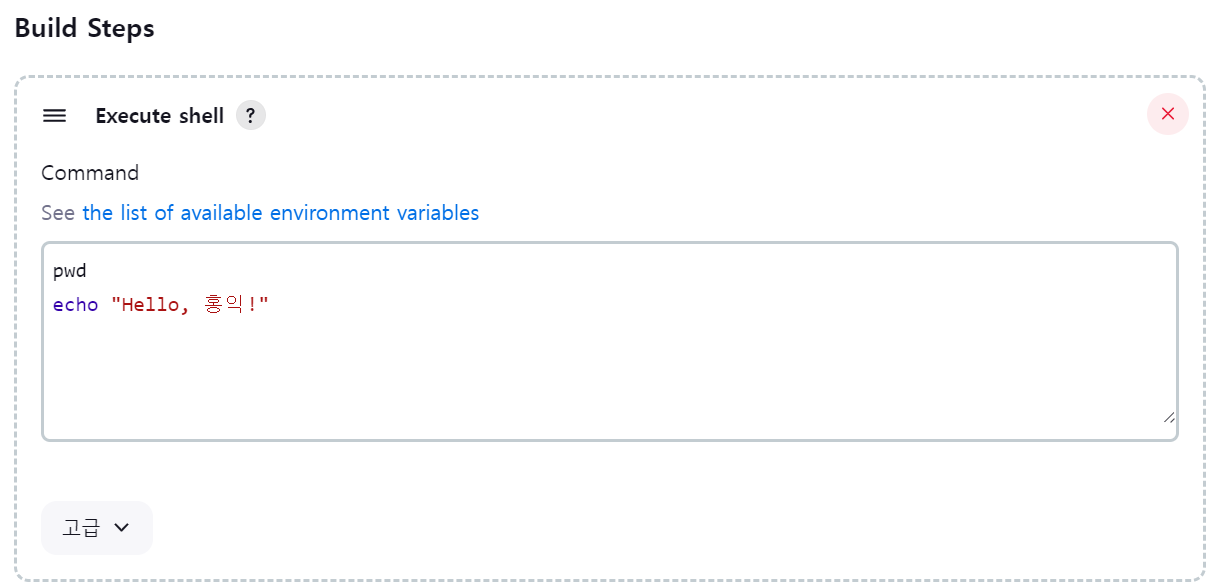Image resolution: width=1218 pixels, height=585 pixels.
Task: Open the list of available environment variables
Action: [280, 213]
